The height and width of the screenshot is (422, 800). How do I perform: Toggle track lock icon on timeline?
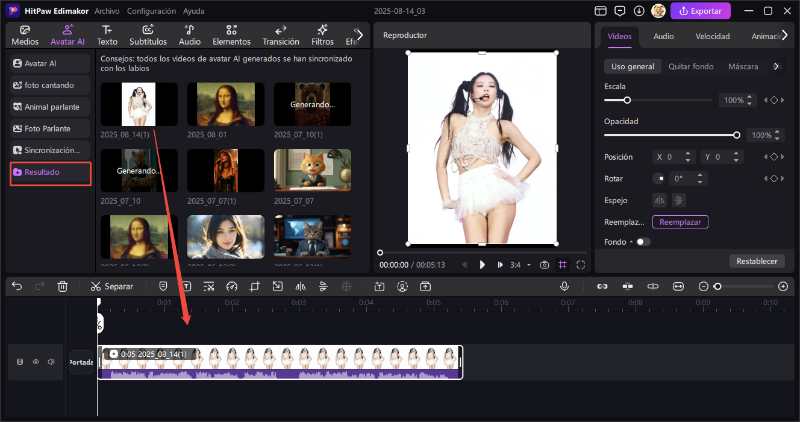pyautogui.click(x=20, y=362)
